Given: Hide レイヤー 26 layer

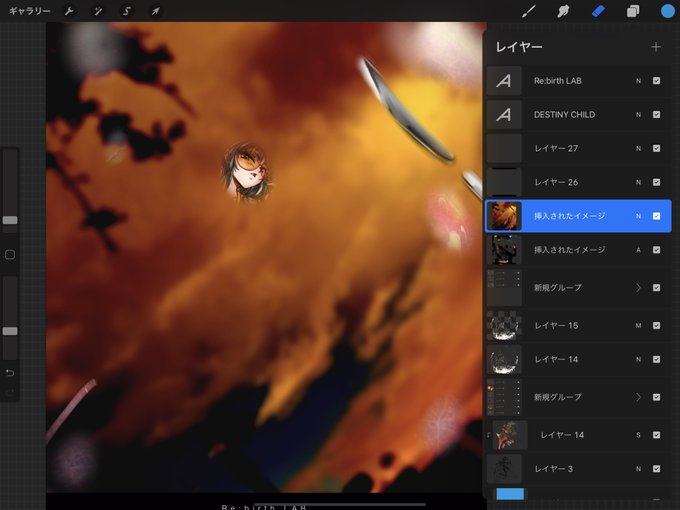Looking at the screenshot, I should (x=656, y=182).
